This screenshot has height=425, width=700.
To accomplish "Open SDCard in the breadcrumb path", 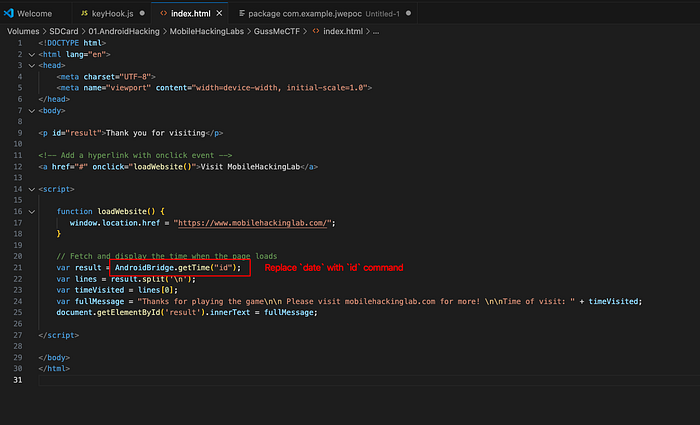I will 63,31.
